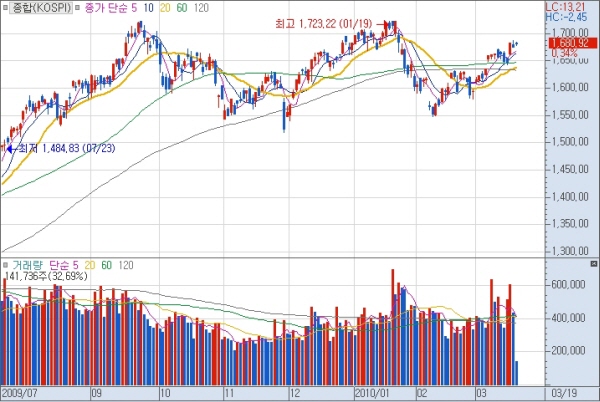Click the 2010/01 date axis label

pyautogui.click(x=372, y=394)
